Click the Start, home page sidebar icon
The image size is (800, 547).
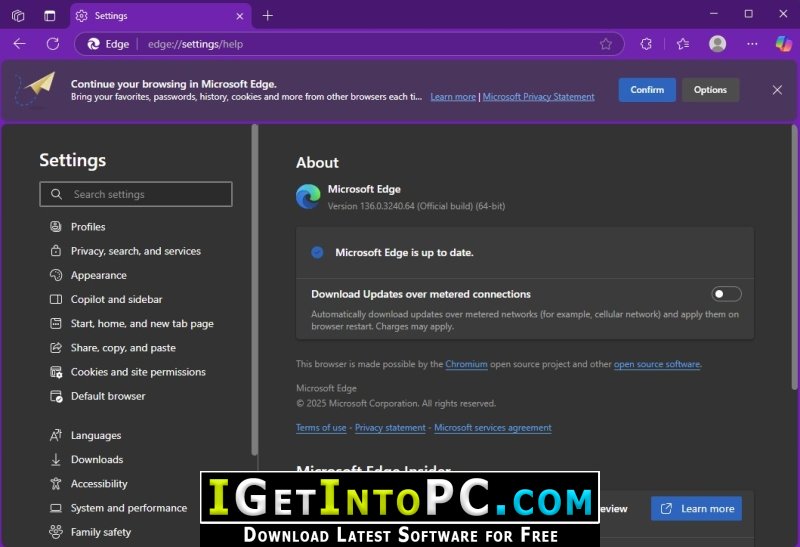click(56, 324)
